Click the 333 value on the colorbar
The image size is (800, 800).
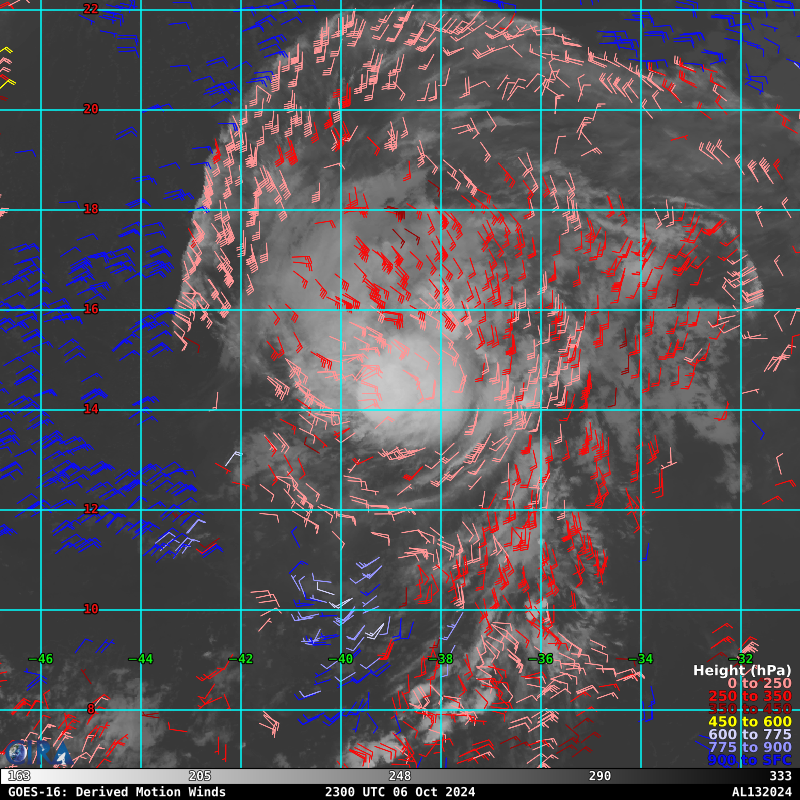click(x=780, y=776)
